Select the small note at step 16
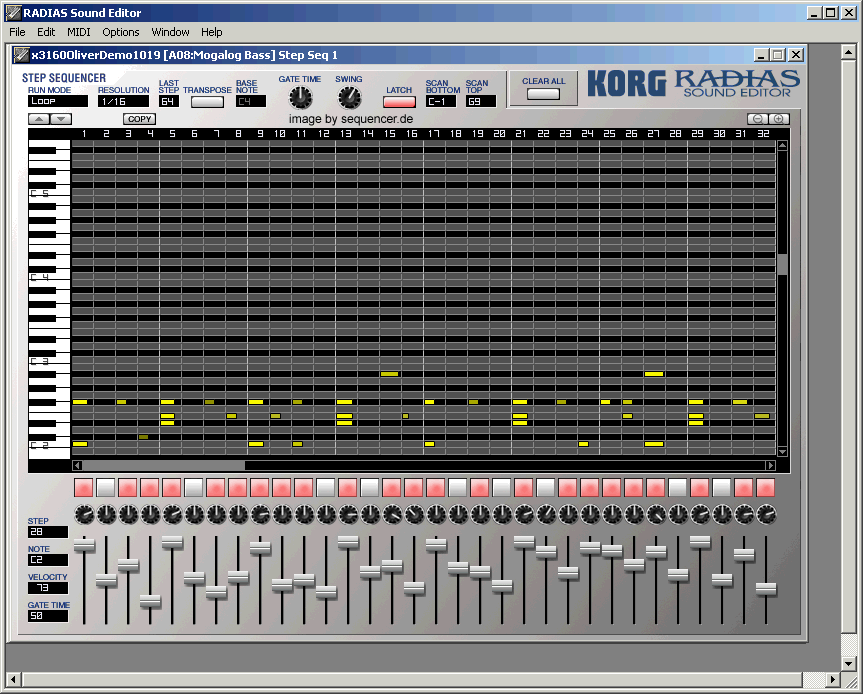Screen dimensions: 863x694 click(406, 416)
